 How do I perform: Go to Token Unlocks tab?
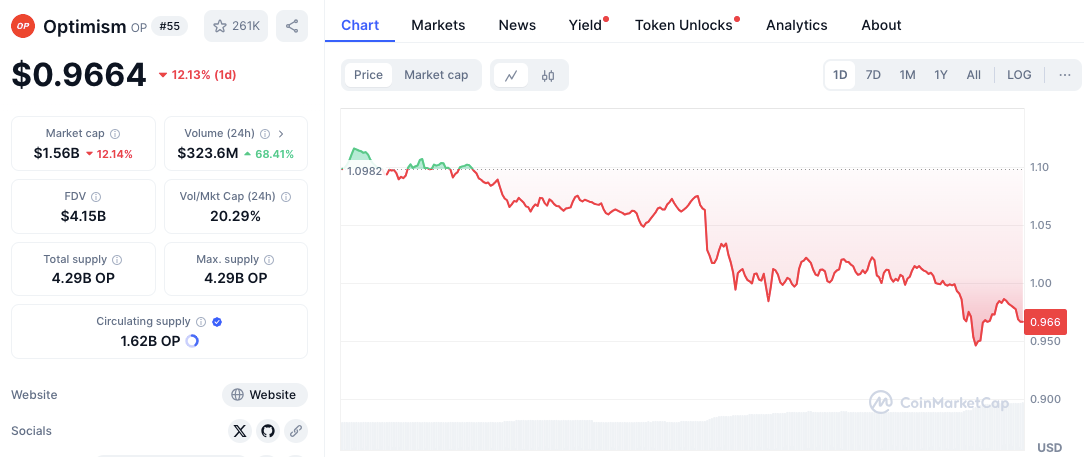tap(684, 25)
